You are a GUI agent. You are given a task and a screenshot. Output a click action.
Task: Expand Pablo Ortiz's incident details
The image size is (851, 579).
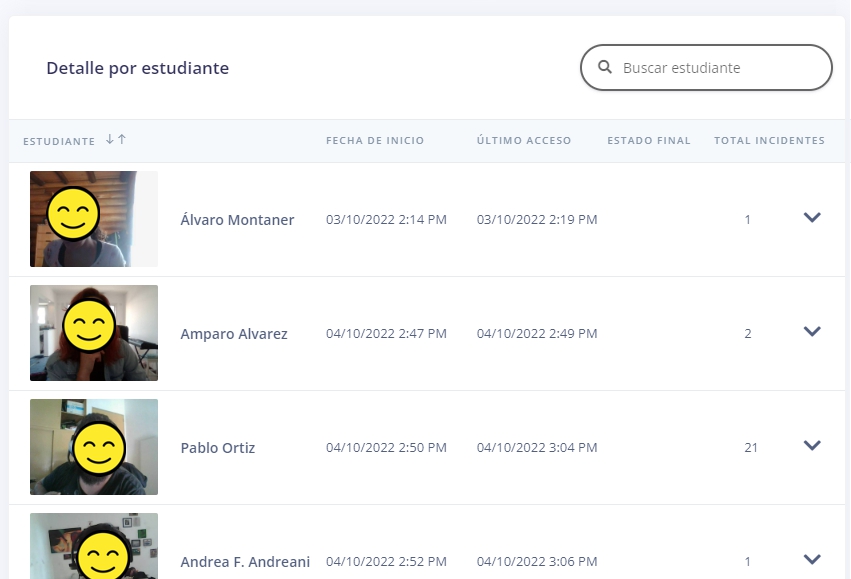pos(812,445)
